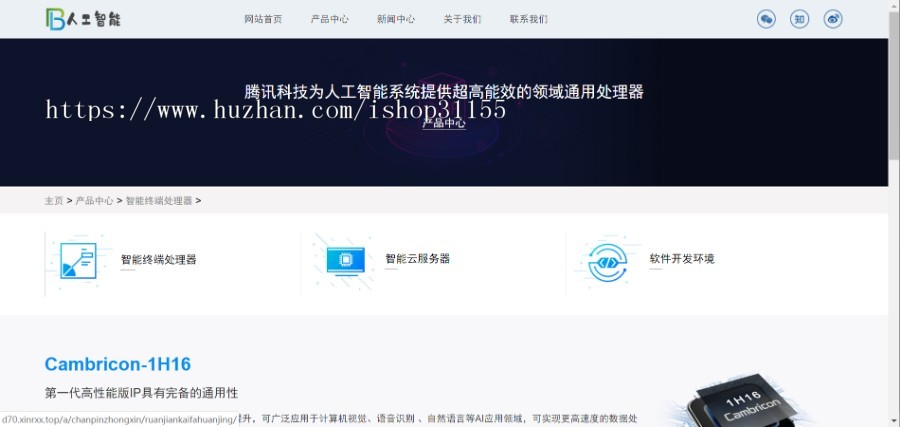Open the Weibo social icon
This screenshot has width=900, height=427.
coord(833,19)
